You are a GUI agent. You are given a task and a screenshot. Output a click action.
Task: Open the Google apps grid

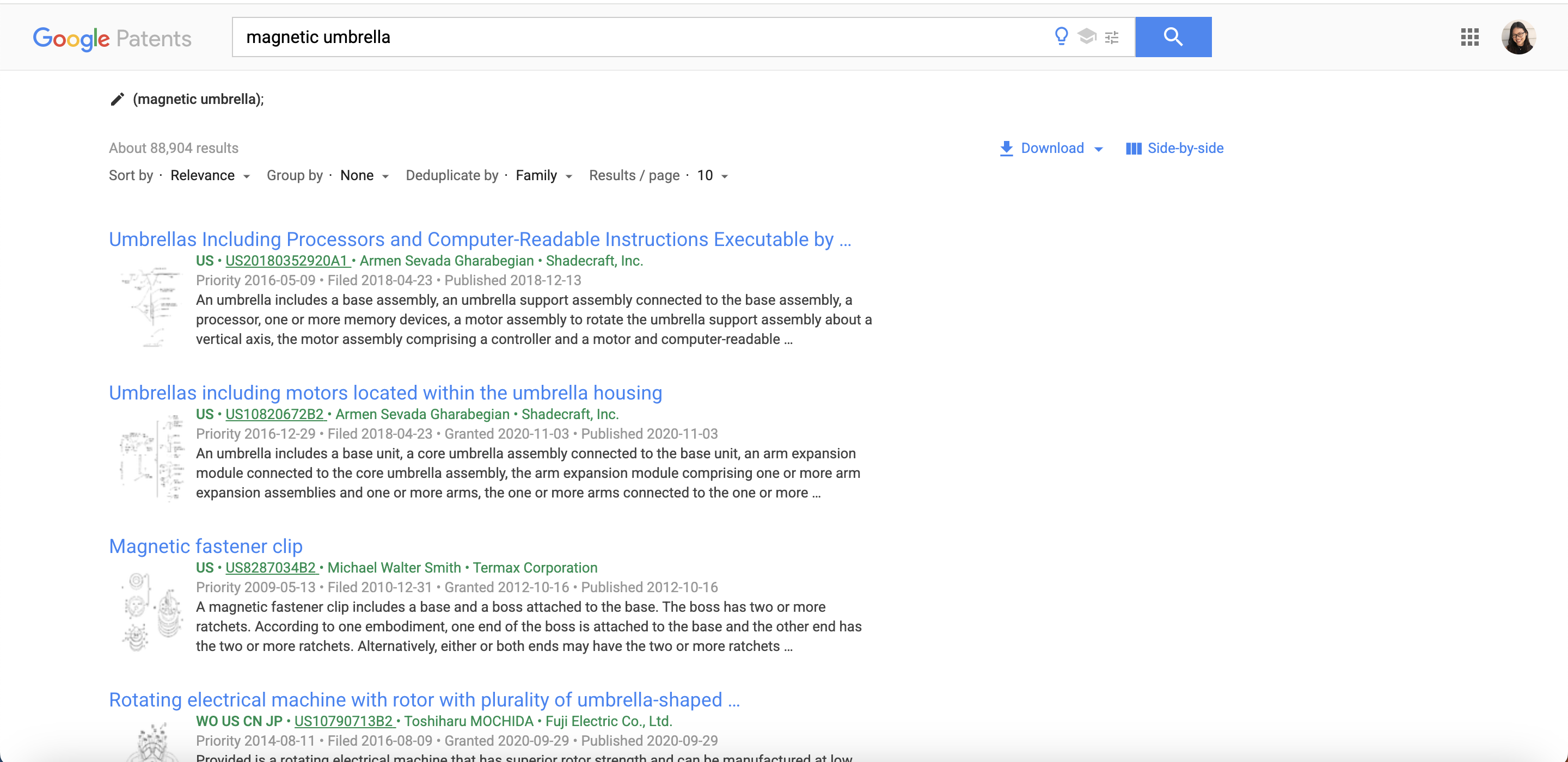tap(1469, 37)
